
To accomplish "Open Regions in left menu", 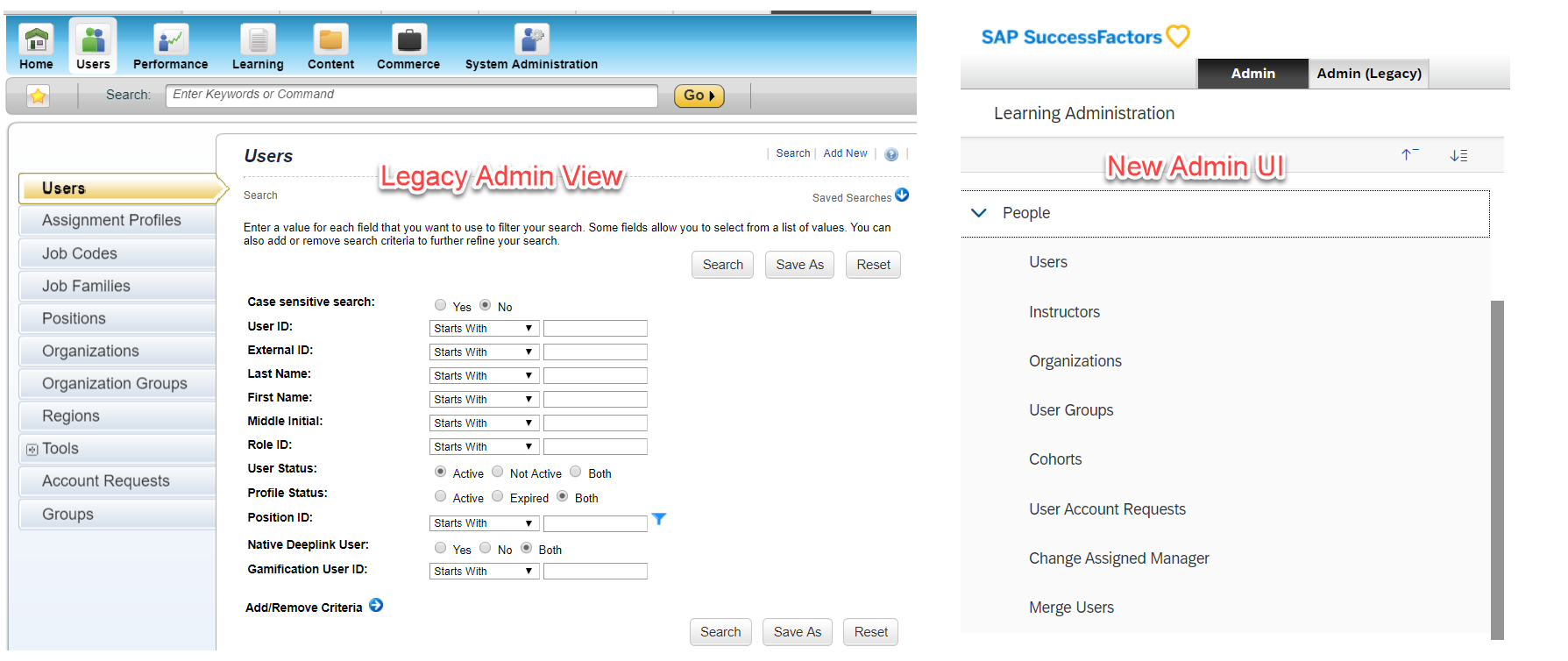I will coord(117,416).
